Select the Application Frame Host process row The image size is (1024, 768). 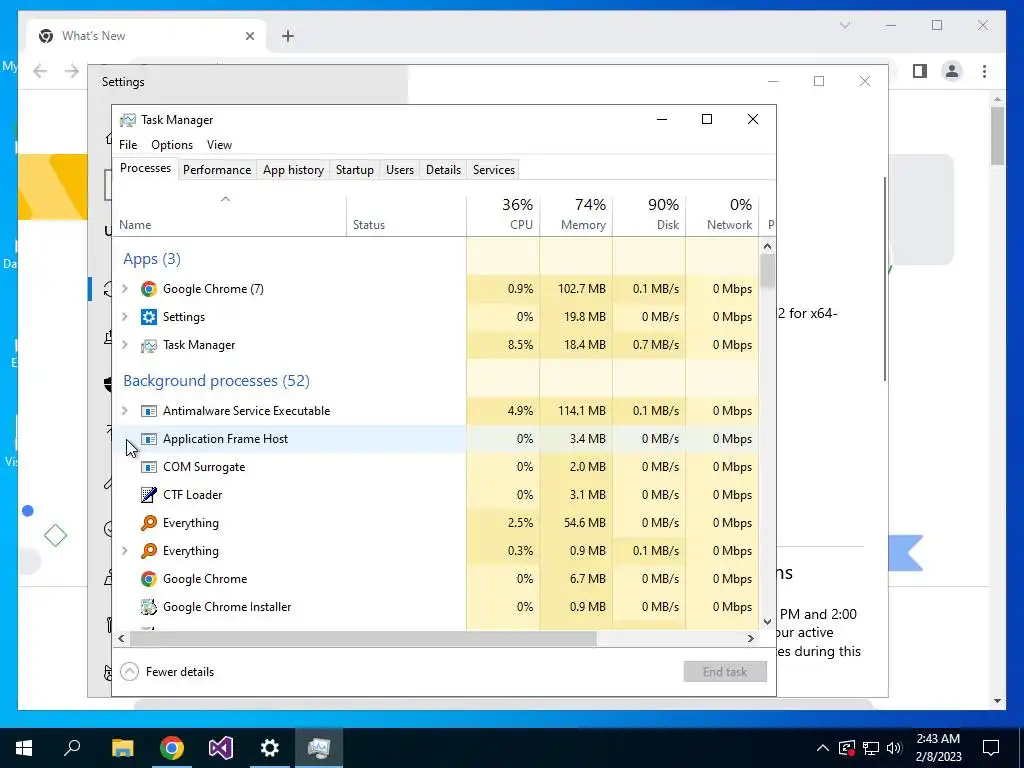tap(436, 439)
